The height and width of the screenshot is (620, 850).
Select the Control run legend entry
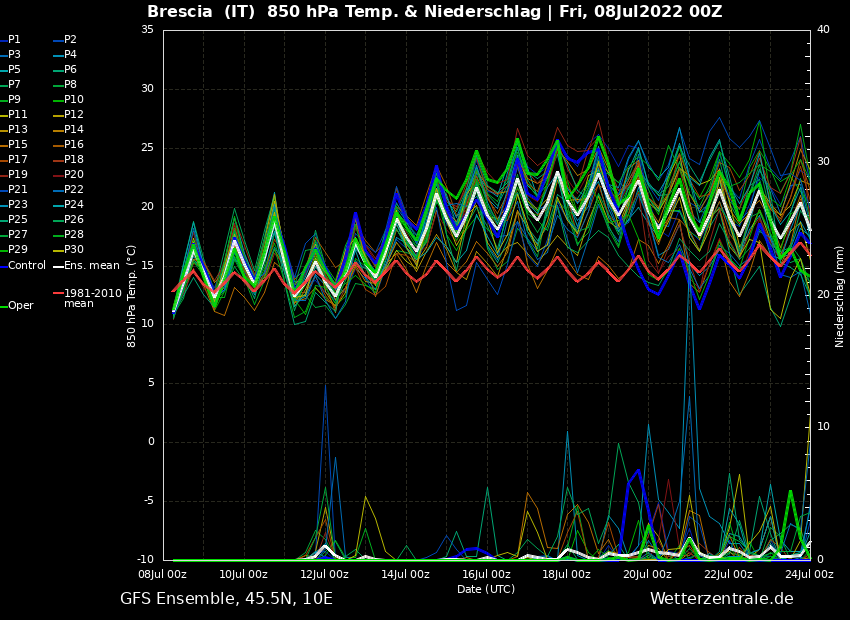pyautogui.click(x=27, y=266)
